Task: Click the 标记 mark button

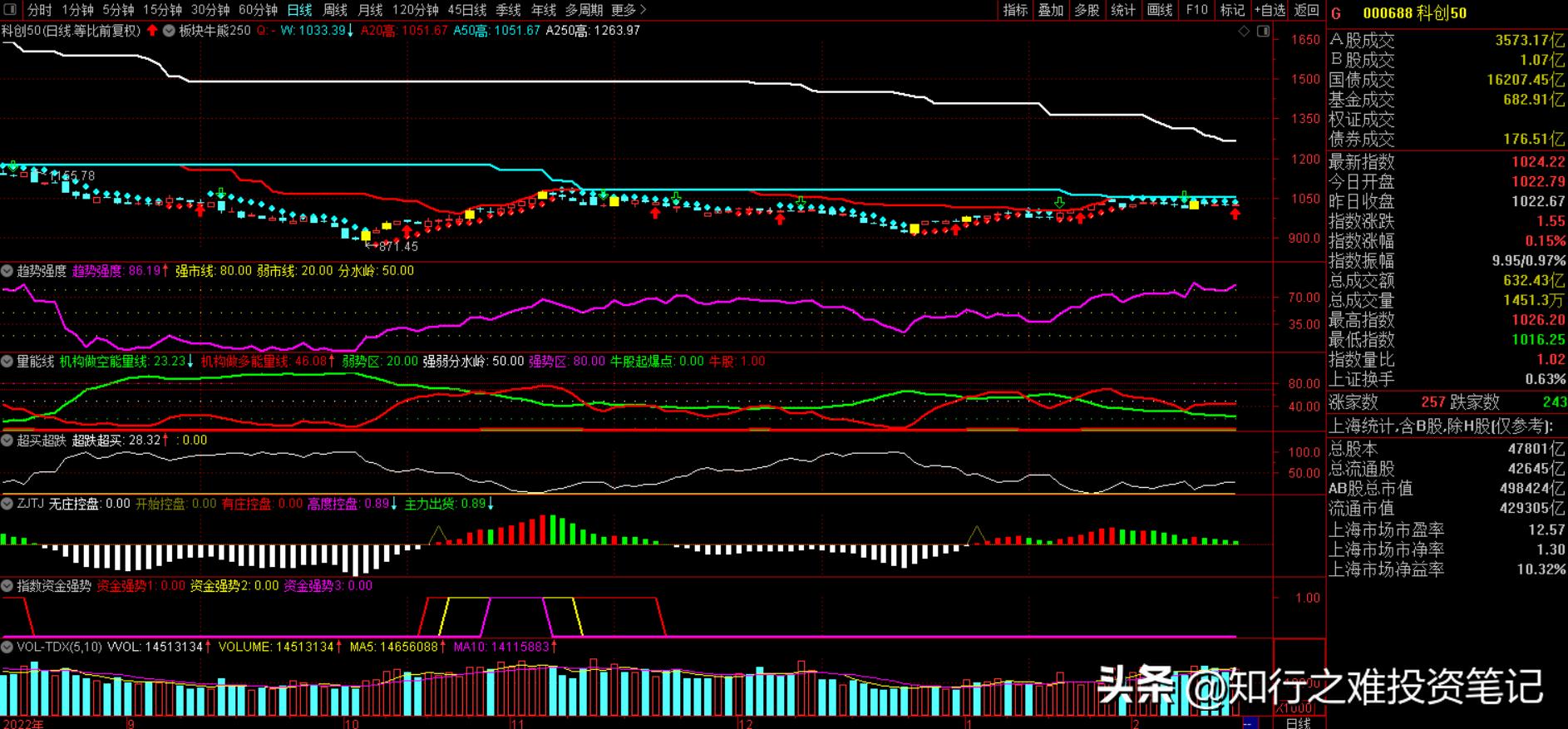Action: click(x=1232, y=10)
